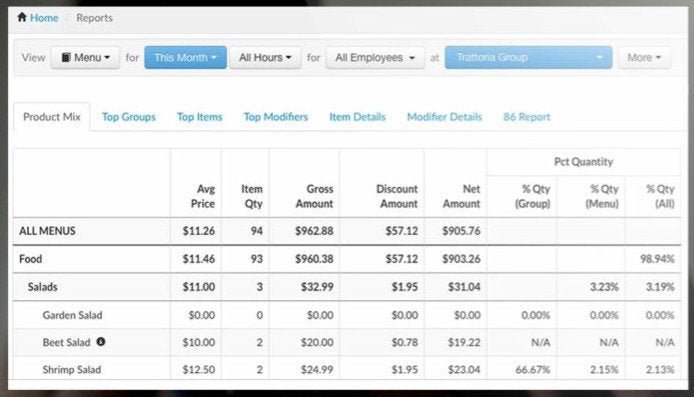694x397 pixels.
Task: Switch to the Top Modifiers tab
Action: click(276, 117)
